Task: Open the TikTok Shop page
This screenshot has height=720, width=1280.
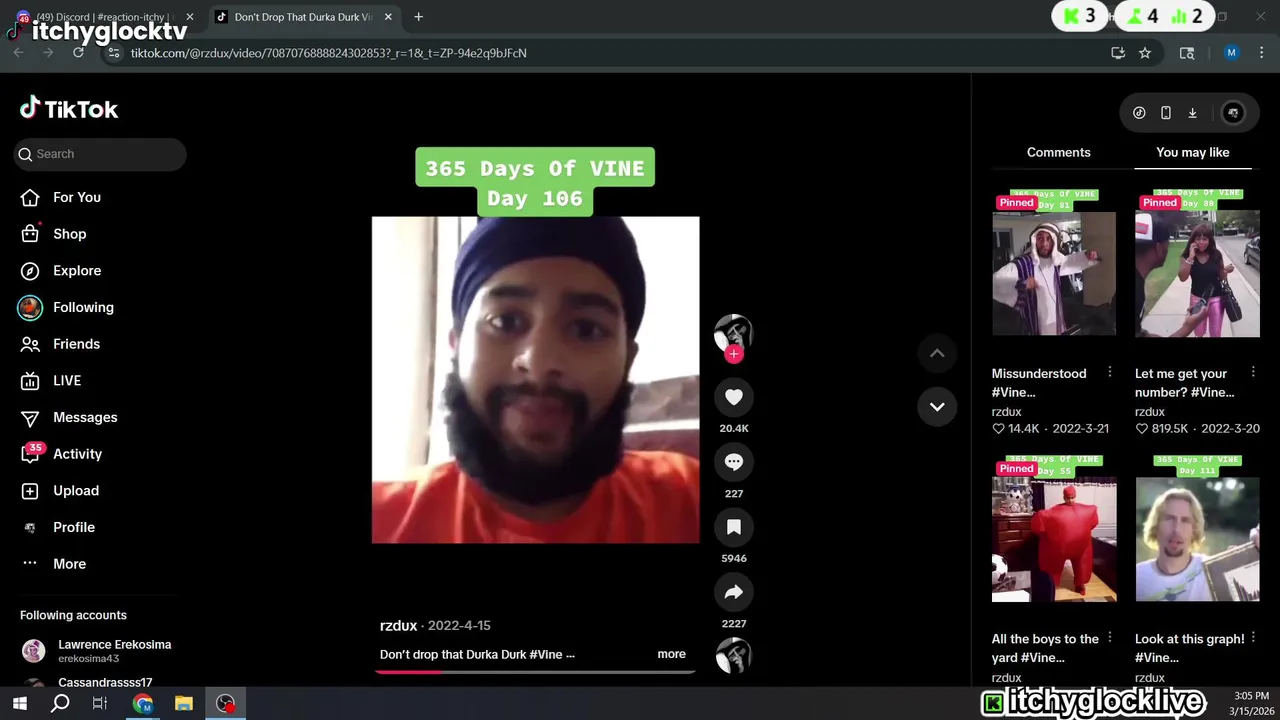Action: click(x=69, y=234)
